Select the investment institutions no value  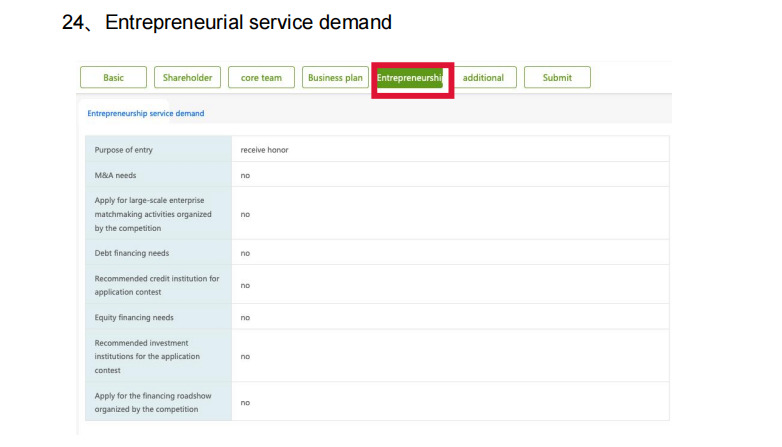click(x=245, y=356)
